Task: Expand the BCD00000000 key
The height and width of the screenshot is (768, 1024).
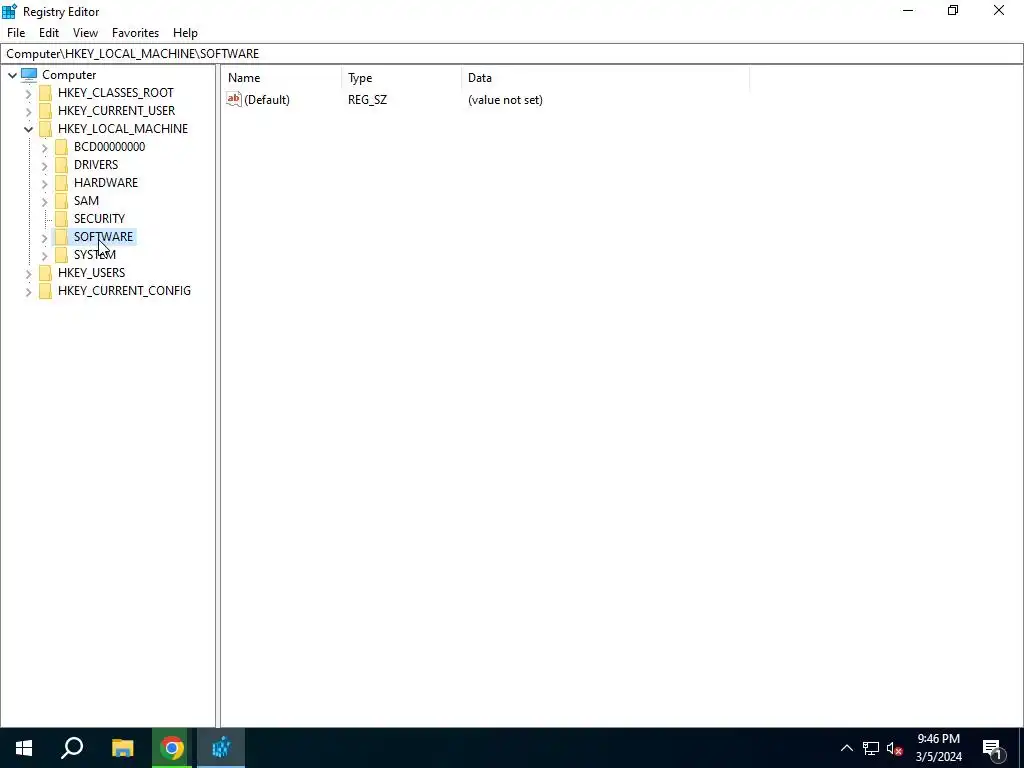Action: pos(44,148)
